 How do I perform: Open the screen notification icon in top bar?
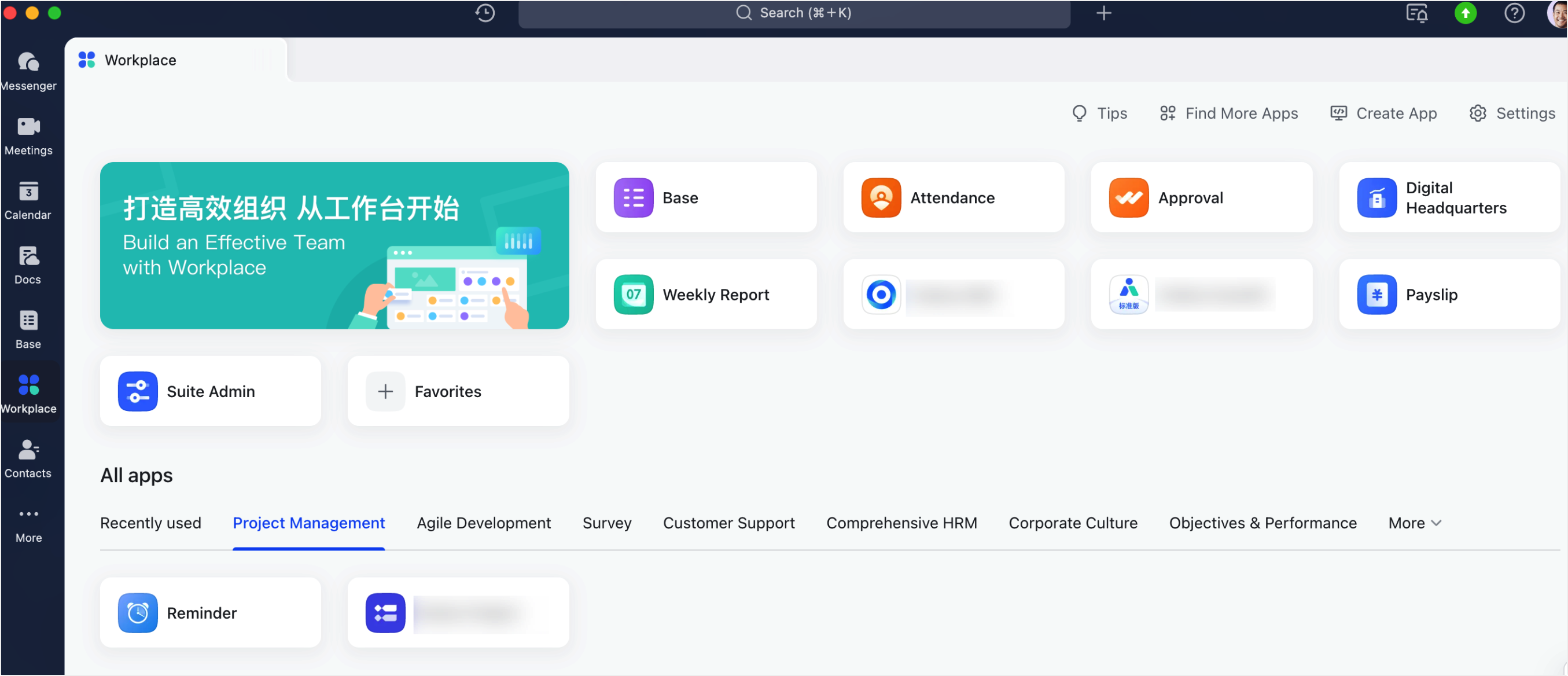(x=1416, y=13)
